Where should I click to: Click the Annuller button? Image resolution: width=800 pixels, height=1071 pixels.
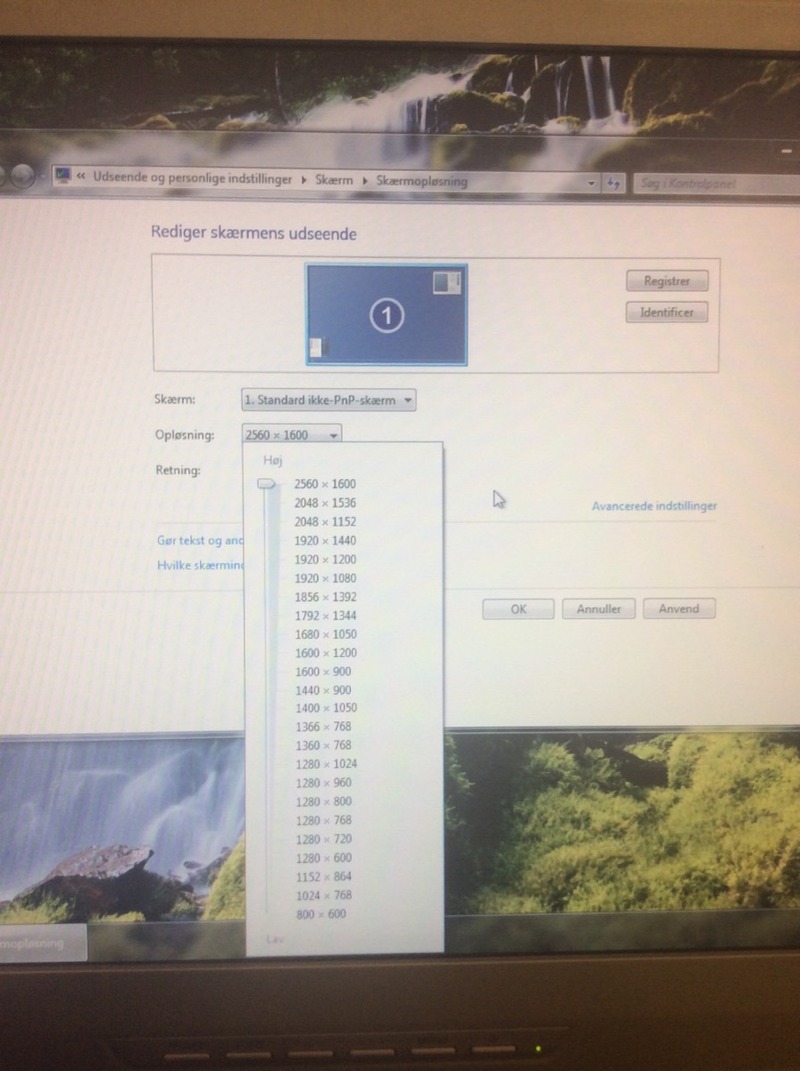(598, 609)
